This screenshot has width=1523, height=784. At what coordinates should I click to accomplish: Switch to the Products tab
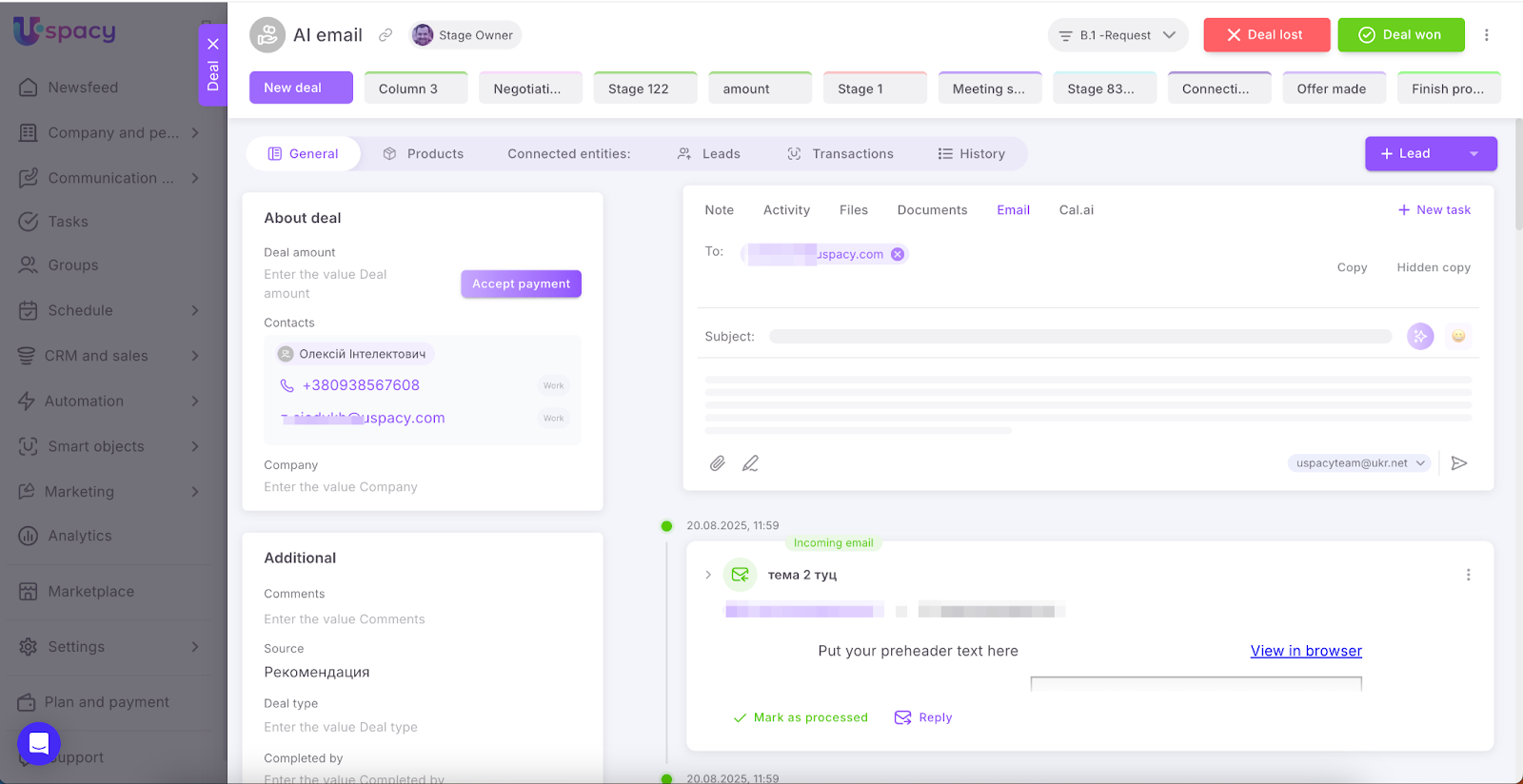click(424, 154)
